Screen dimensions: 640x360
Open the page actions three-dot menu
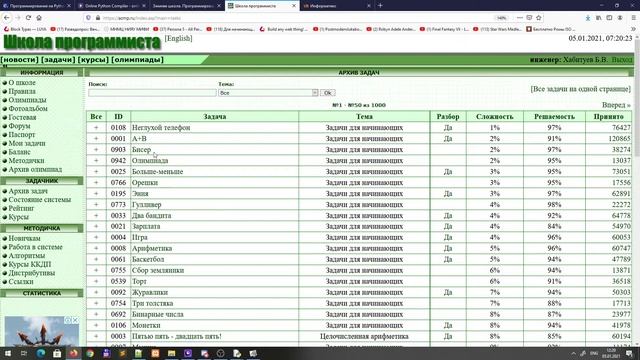519,18
